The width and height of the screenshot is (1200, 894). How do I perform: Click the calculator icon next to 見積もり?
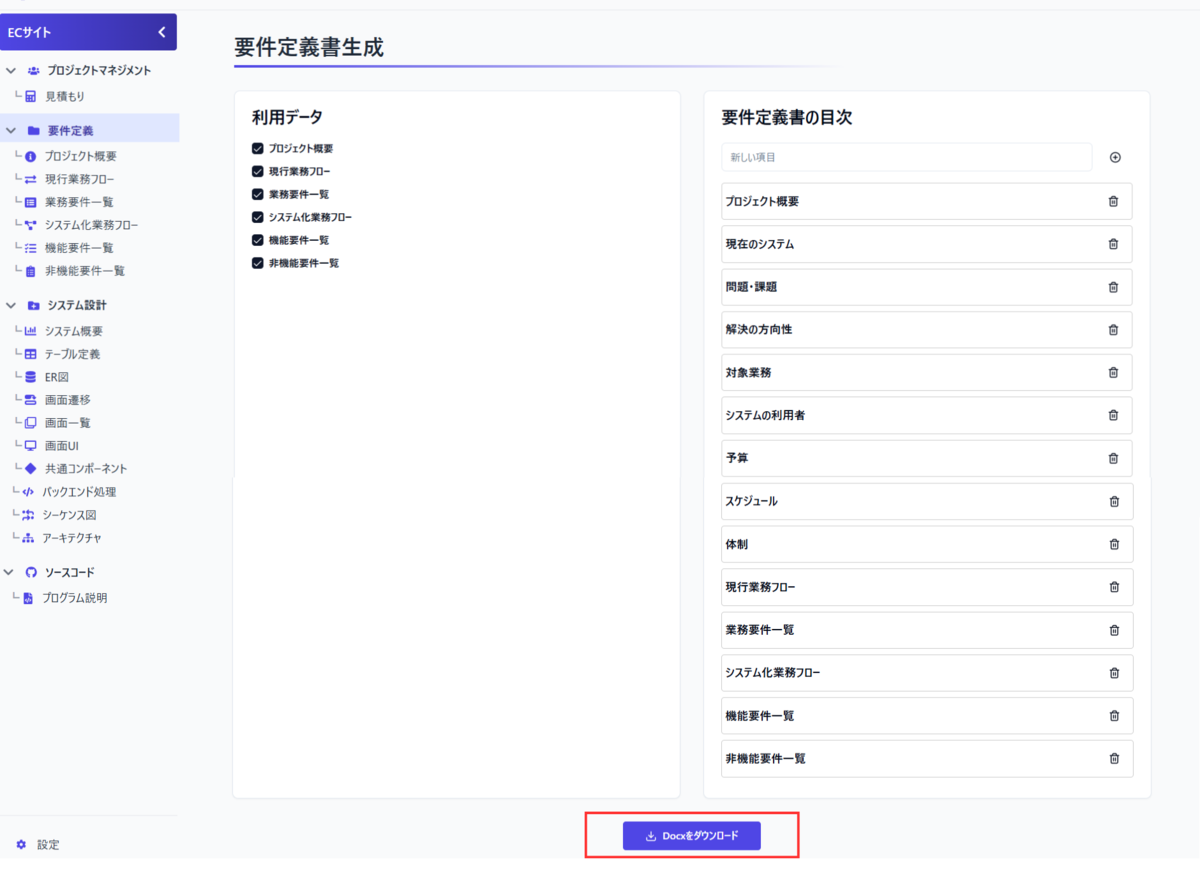(31, 97)
